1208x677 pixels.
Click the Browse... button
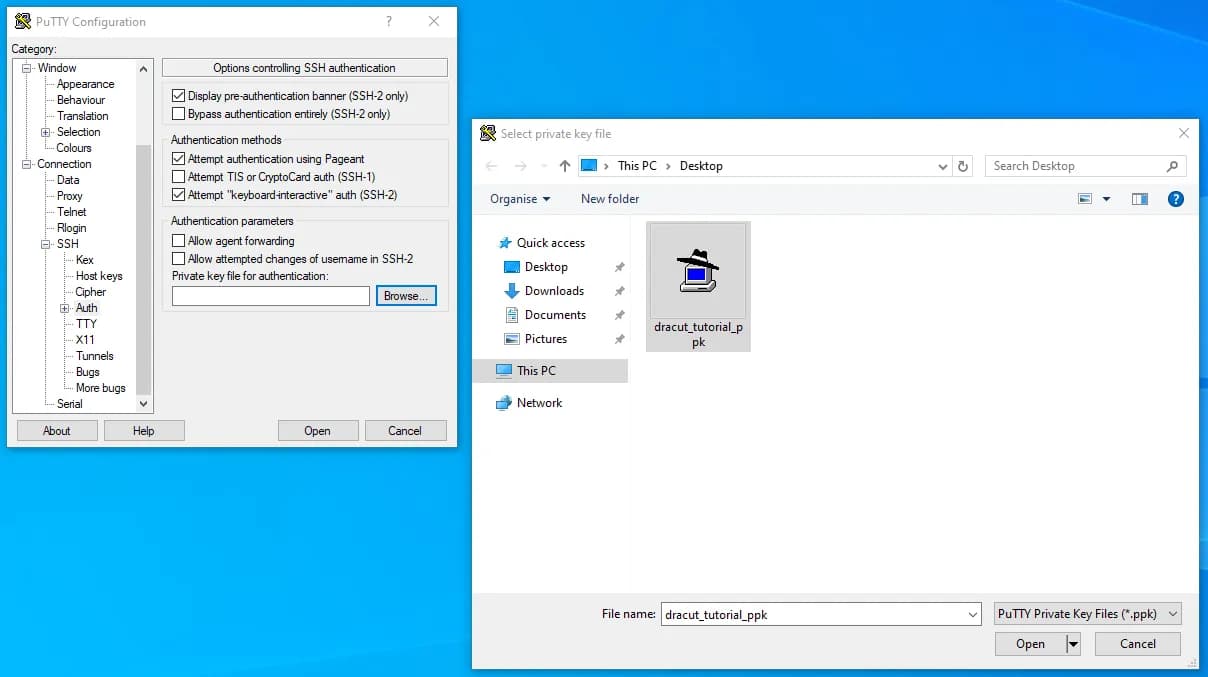click(406, 296)
